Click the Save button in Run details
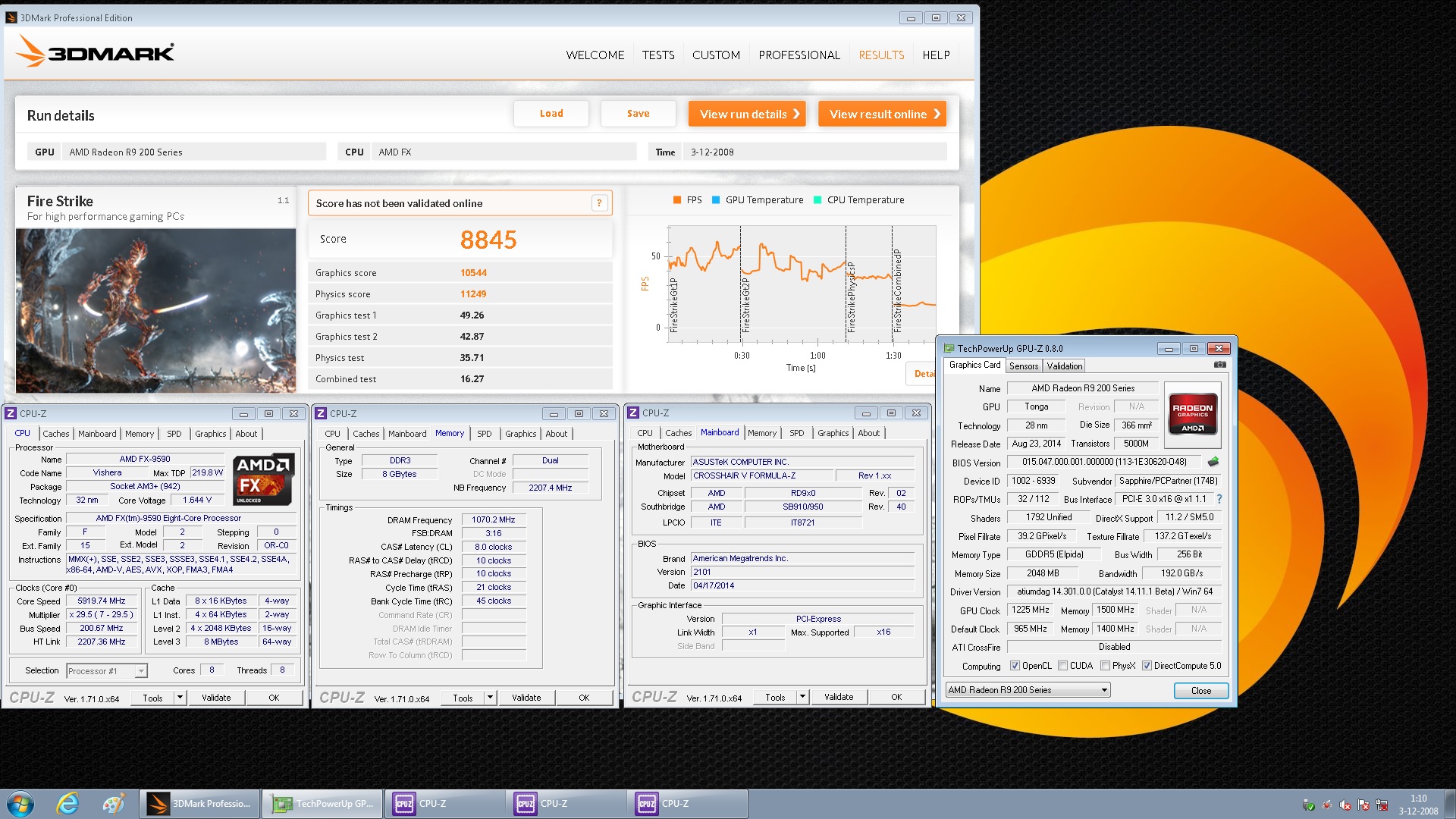This screenshot has width=1456, height=819. tap(638, 114)
